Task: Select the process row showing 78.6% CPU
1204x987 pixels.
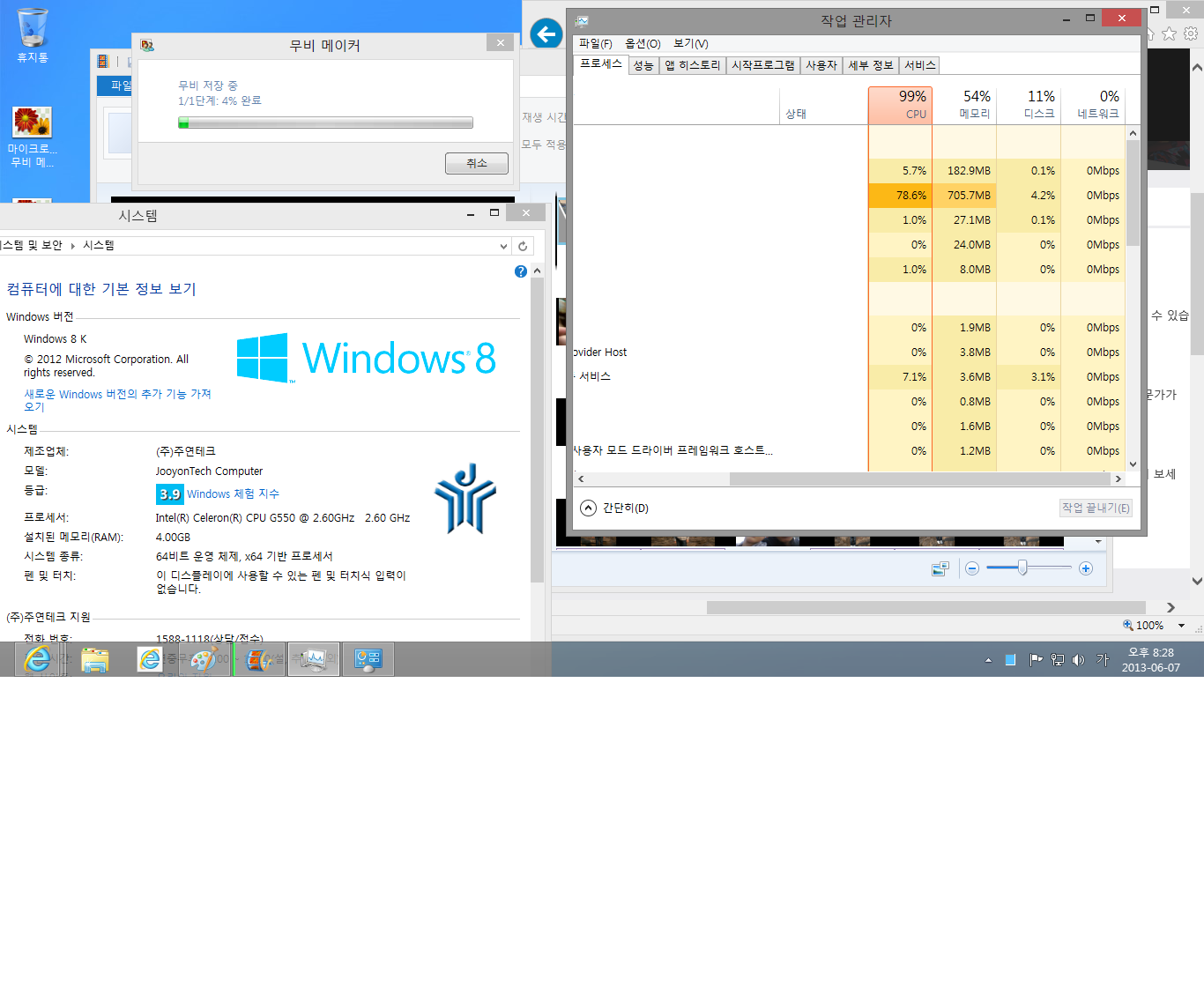Action: [849, 196]
